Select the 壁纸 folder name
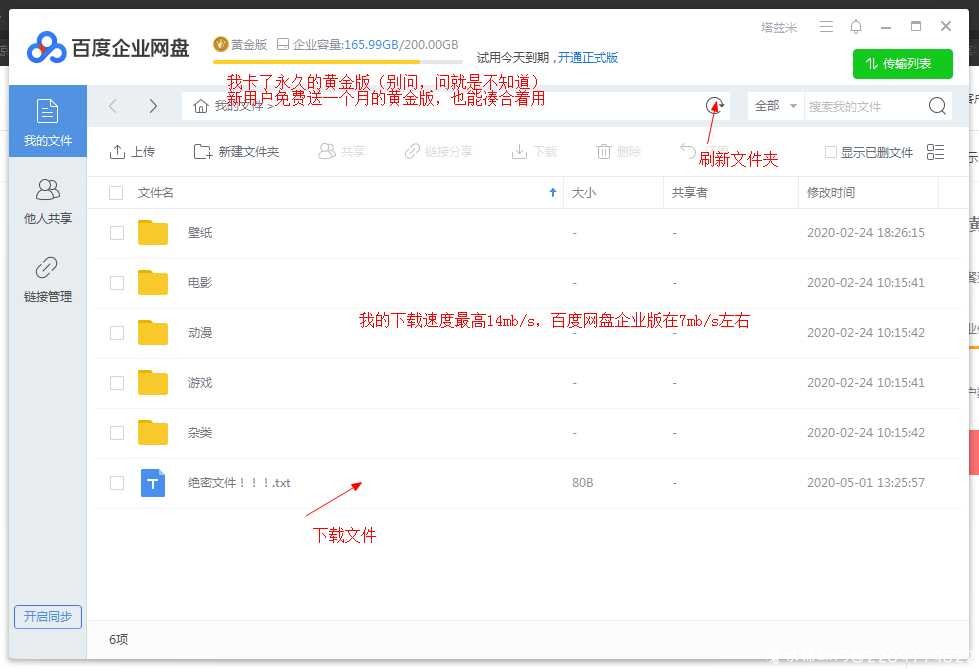Screen dimensions: 979x669 [200, 233]
